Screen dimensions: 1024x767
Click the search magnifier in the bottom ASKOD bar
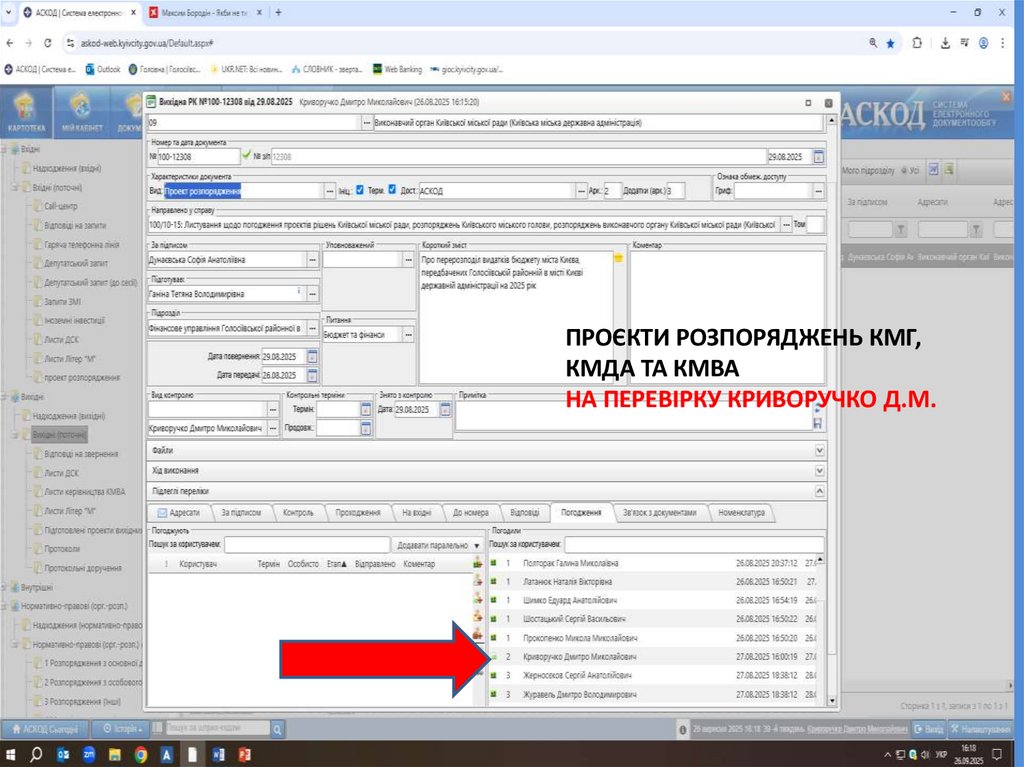tap(277, 729)
